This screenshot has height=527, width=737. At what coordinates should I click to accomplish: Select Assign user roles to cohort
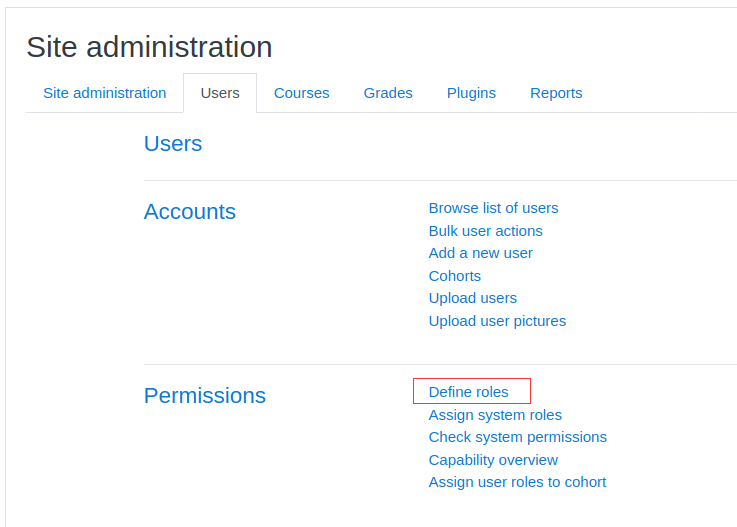click(517, 482)
